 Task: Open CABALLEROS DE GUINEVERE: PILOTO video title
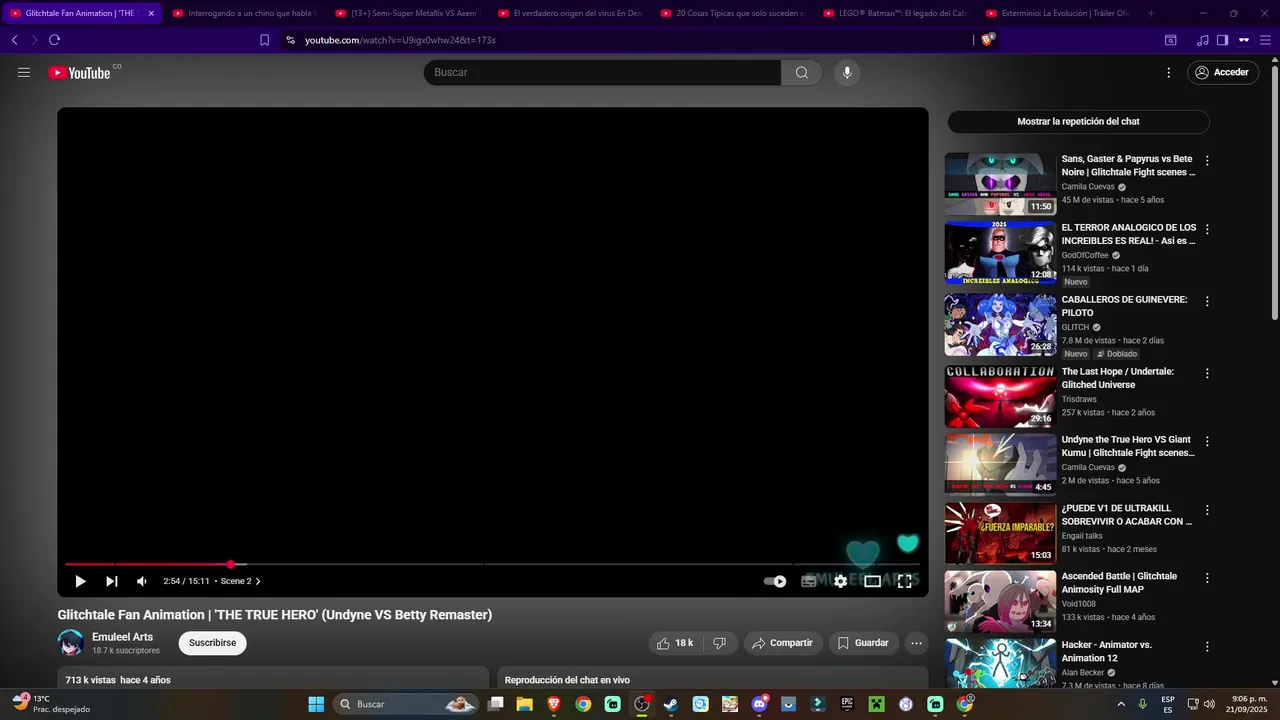[x=1124, y=306]
